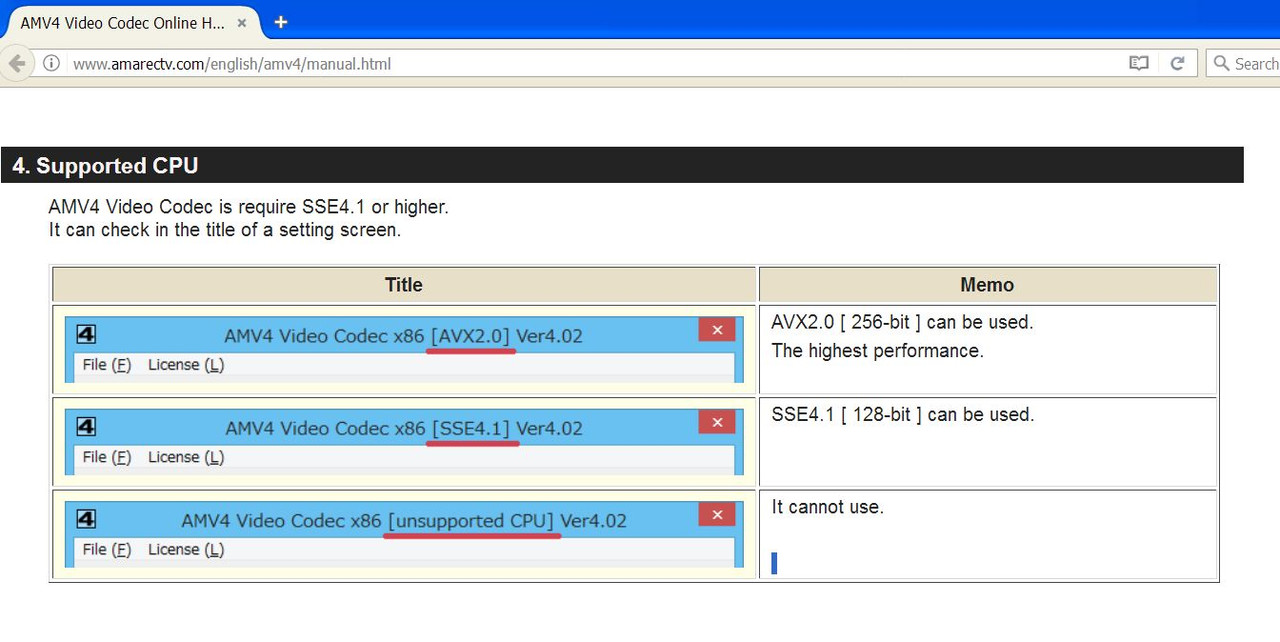Open File (F) menu in AVX2.0 screenshot
1280x642 pixels.
(107, 365)
